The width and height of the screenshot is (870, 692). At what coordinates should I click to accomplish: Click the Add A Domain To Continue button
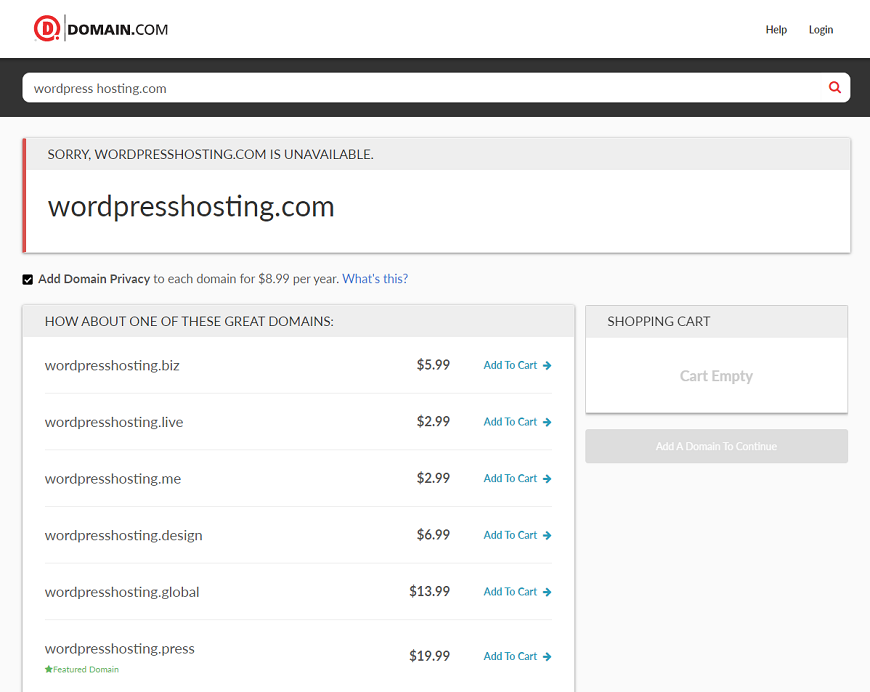(x=716, y=446)
